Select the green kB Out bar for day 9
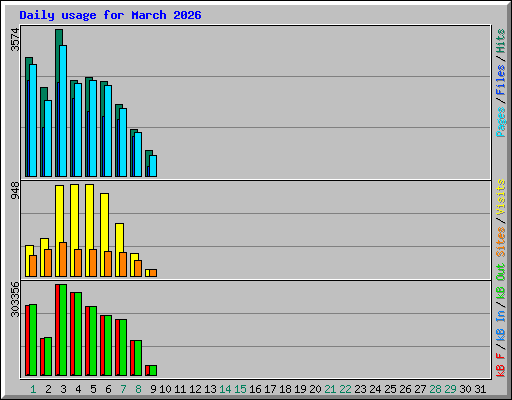Screen dimensions: 512x400 point(153,371)
